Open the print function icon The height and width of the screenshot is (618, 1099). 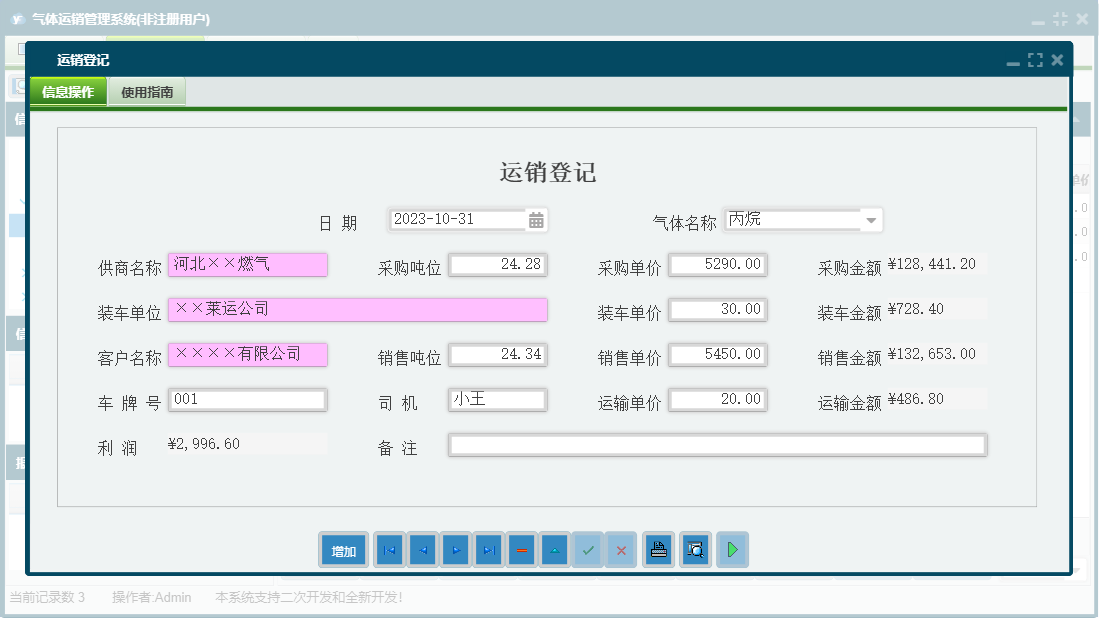[658, 549]
